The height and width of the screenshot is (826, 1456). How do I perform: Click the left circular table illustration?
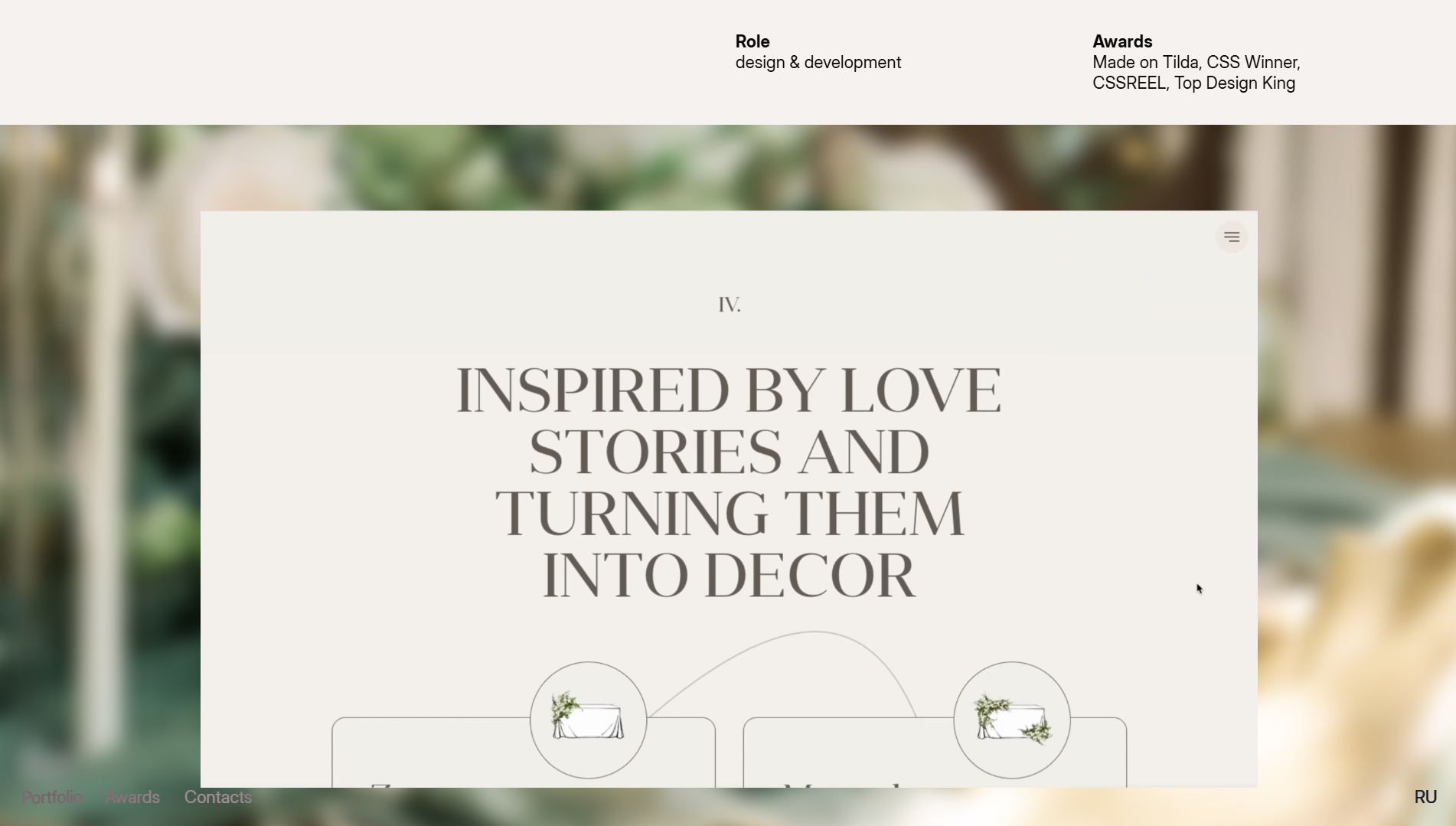point(589,720)
